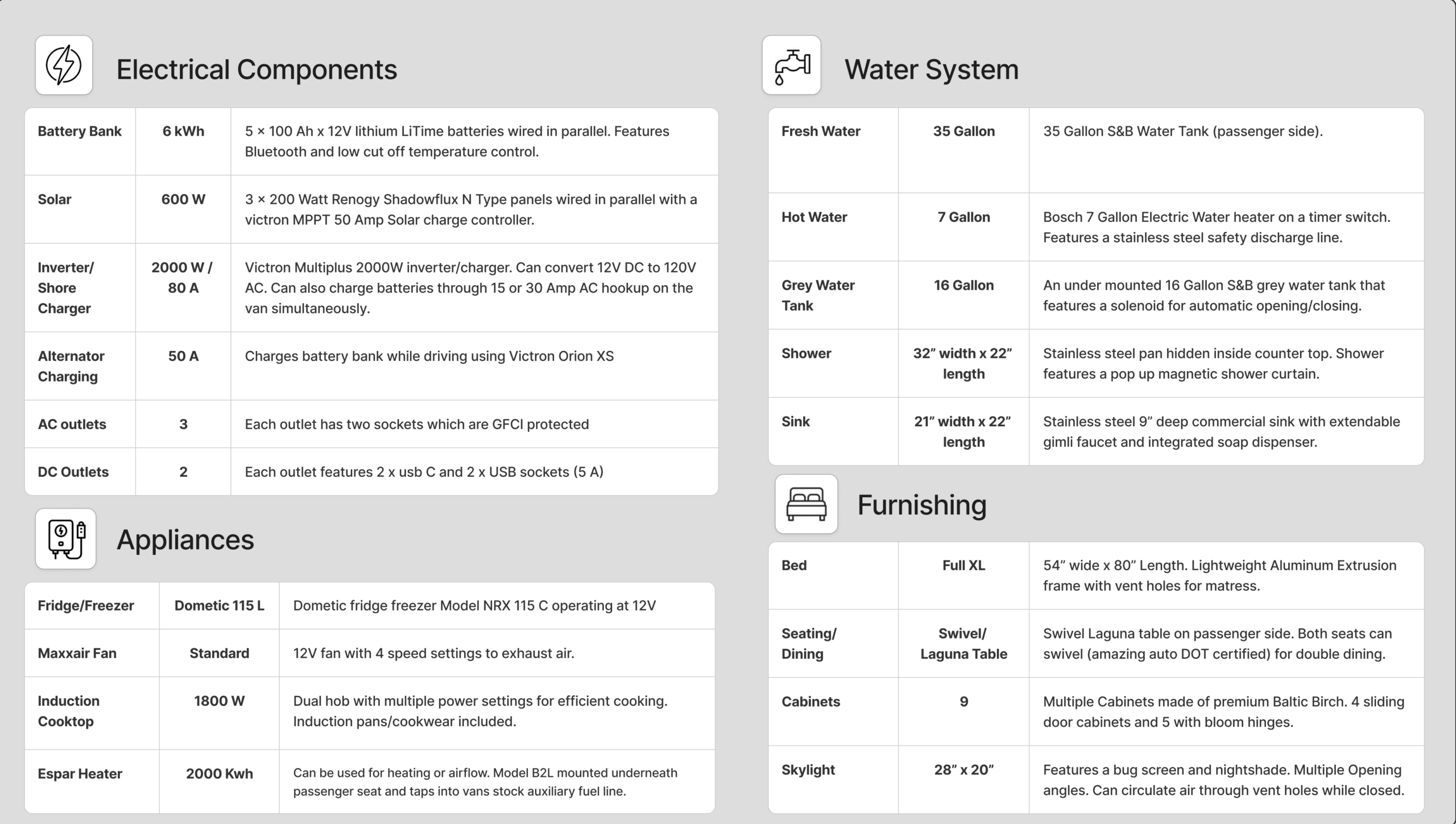Viewport: 1456px width, 824px height.
Task: Click the Full XL bed size value
Action: [963, 566]
